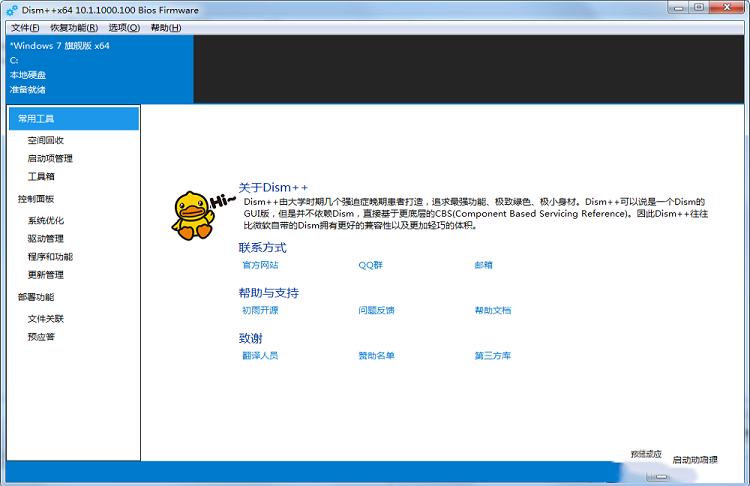Open 系统优化 in the sidebar
The height and width of the screenshot is (486, 750).
point(45,221)
